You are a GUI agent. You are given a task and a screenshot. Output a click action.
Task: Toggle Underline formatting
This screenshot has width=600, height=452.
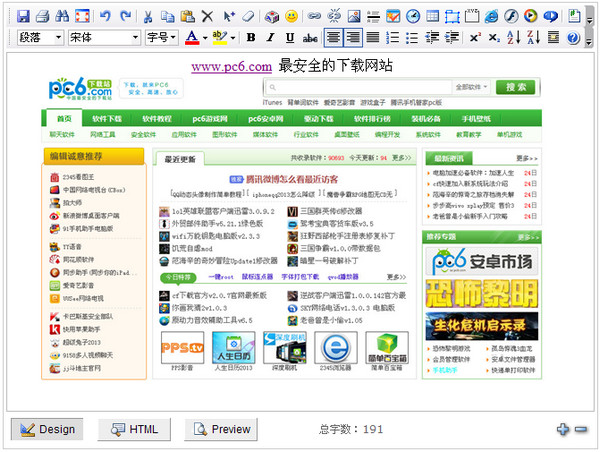290,38
